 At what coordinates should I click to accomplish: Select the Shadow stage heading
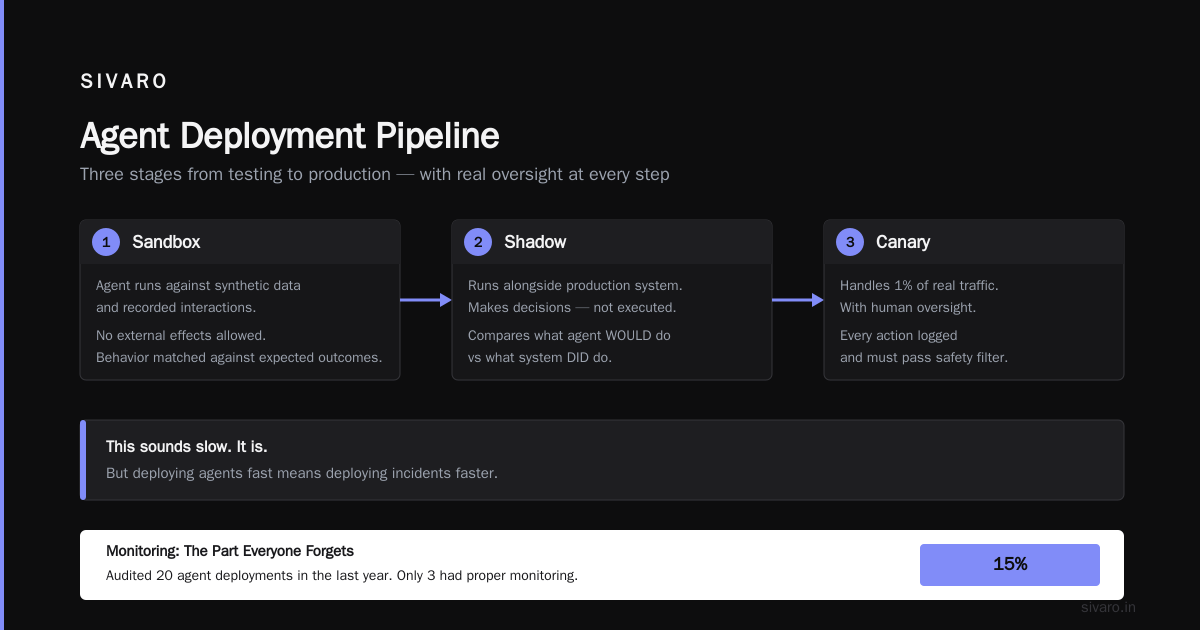pos(535,242)
